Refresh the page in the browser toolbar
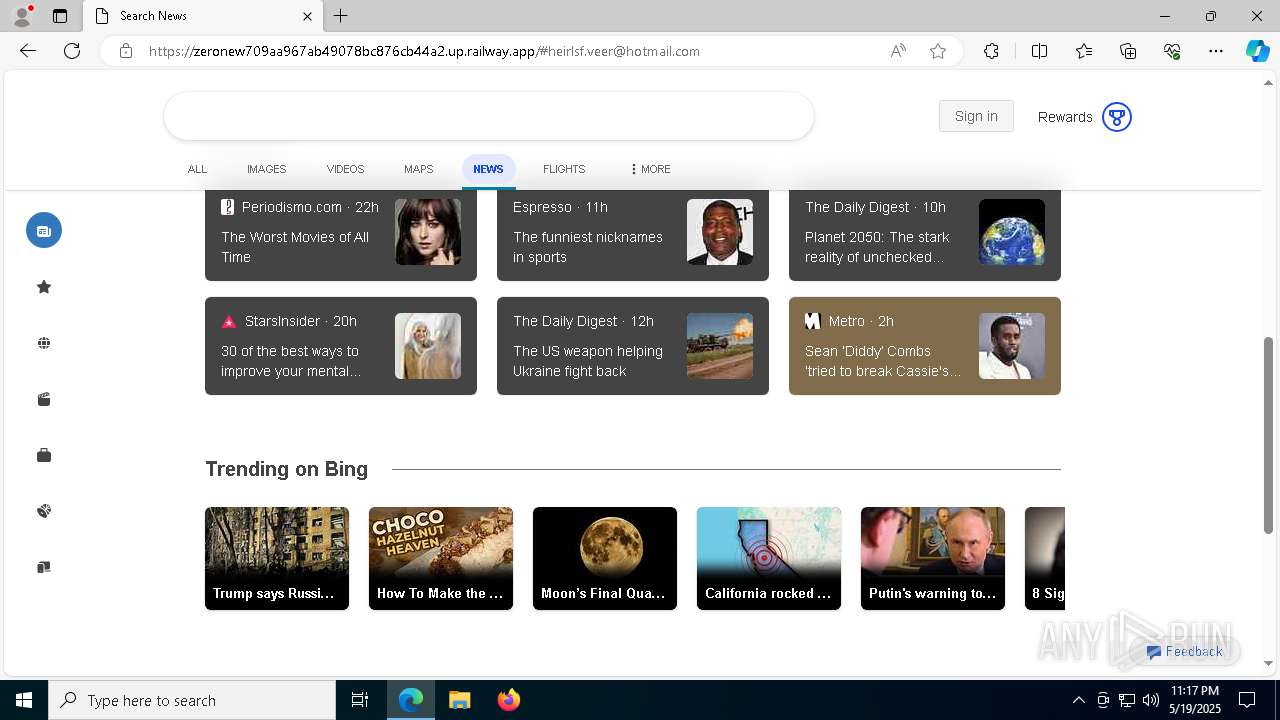This screenshot has height=720, width=1280. 72,51
